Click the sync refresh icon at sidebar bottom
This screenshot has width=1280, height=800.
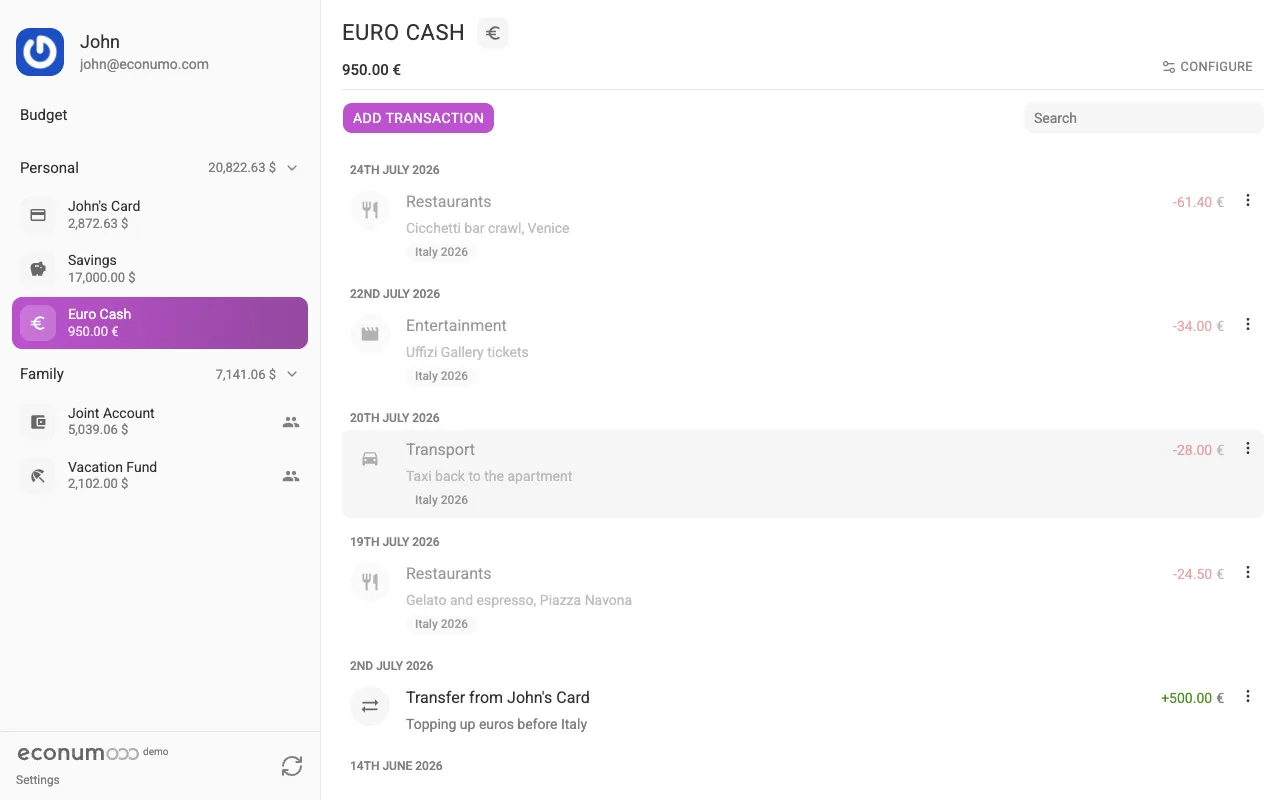(x=292, y=766)
